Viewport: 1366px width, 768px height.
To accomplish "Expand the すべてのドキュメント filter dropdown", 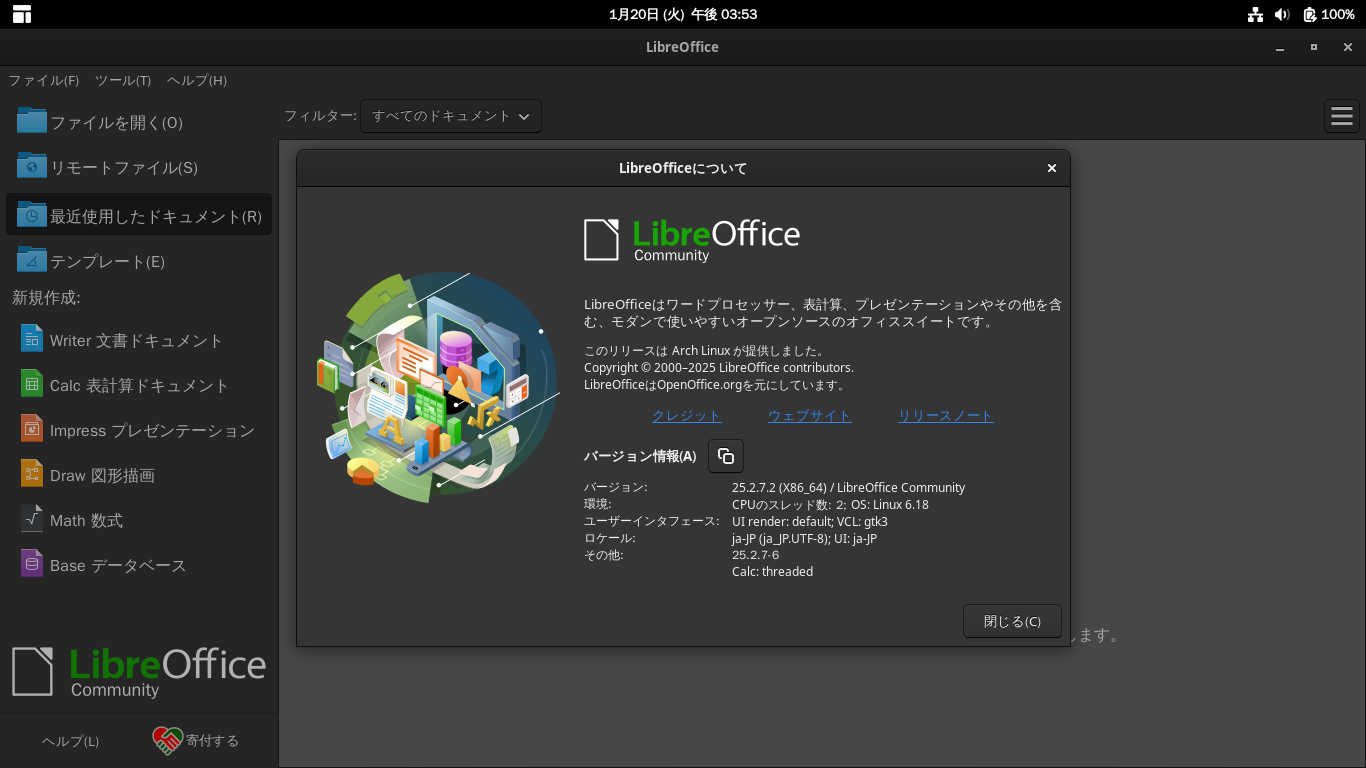I will click(451, 116).
